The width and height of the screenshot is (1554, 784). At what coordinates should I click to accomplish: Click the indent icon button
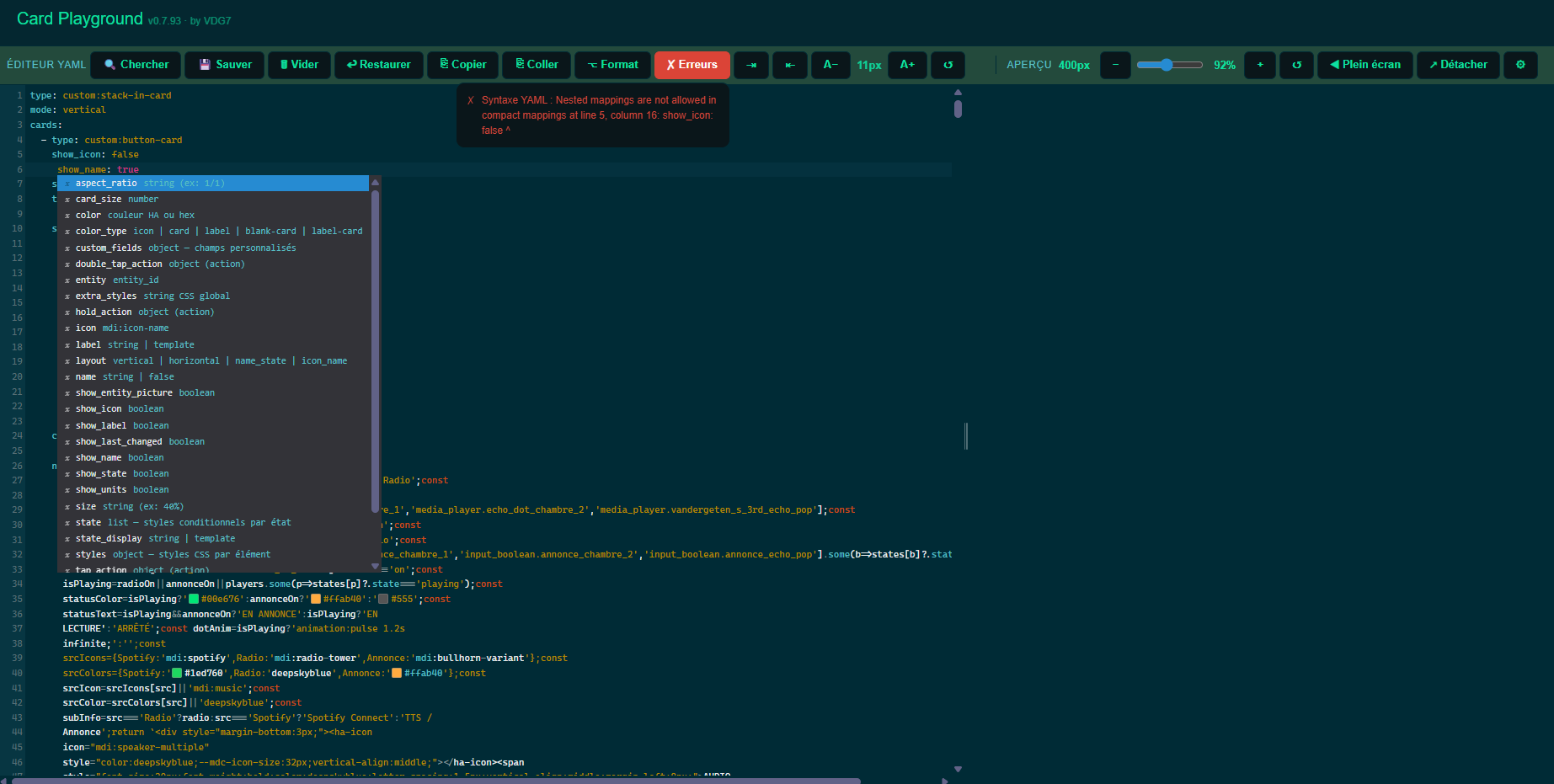750,65
